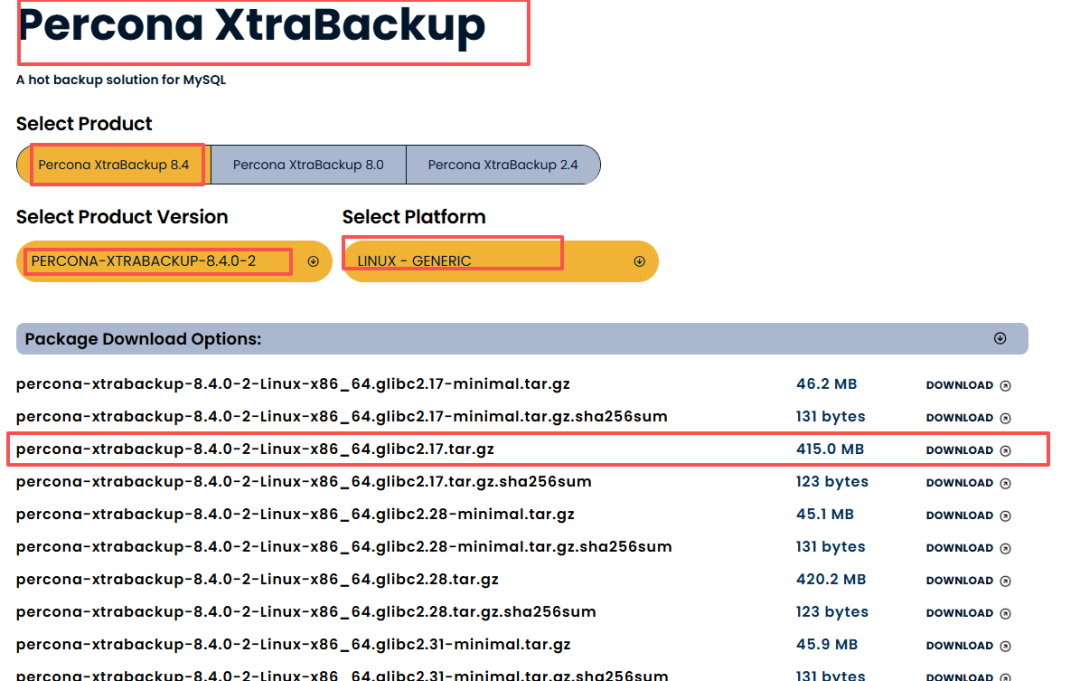The width and height of the screenshot is (1080, 681).
Task: Click the 420.2 MB size value
Action: coord(831,579)
